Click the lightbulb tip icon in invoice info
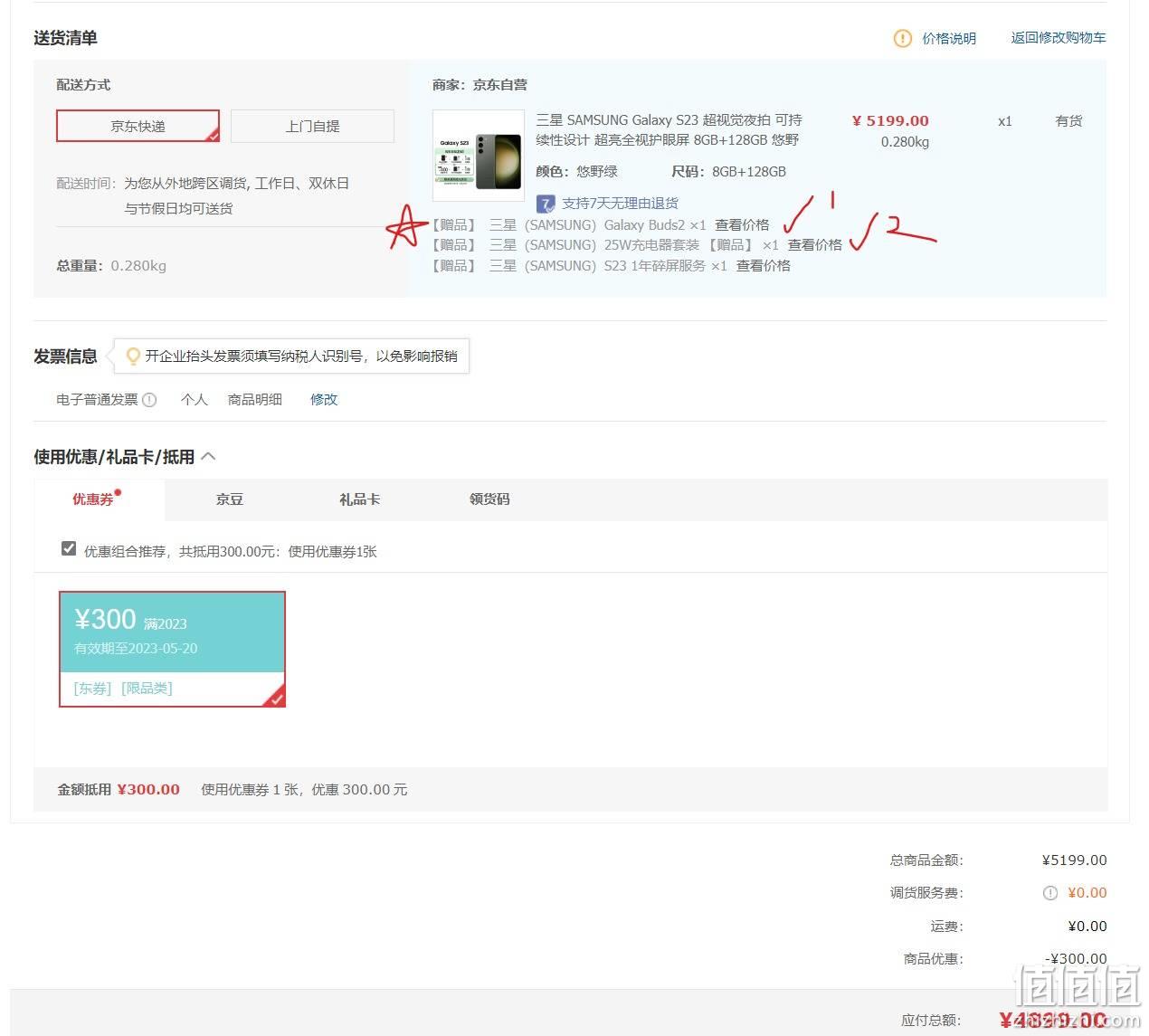Viewport: 1149px width, 1036px height. pos(133,356)
